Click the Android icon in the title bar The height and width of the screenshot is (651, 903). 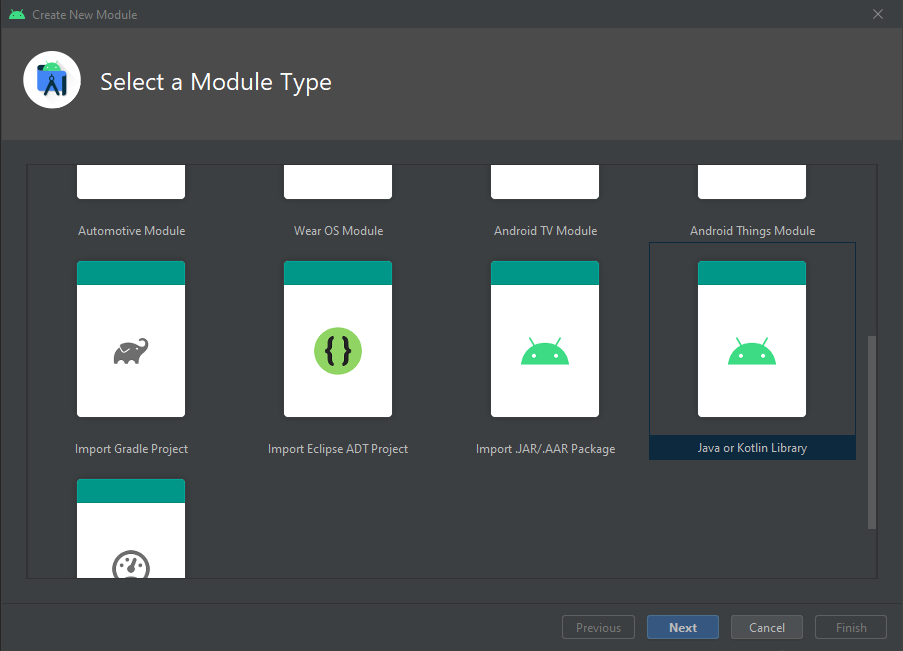point(18,14)
